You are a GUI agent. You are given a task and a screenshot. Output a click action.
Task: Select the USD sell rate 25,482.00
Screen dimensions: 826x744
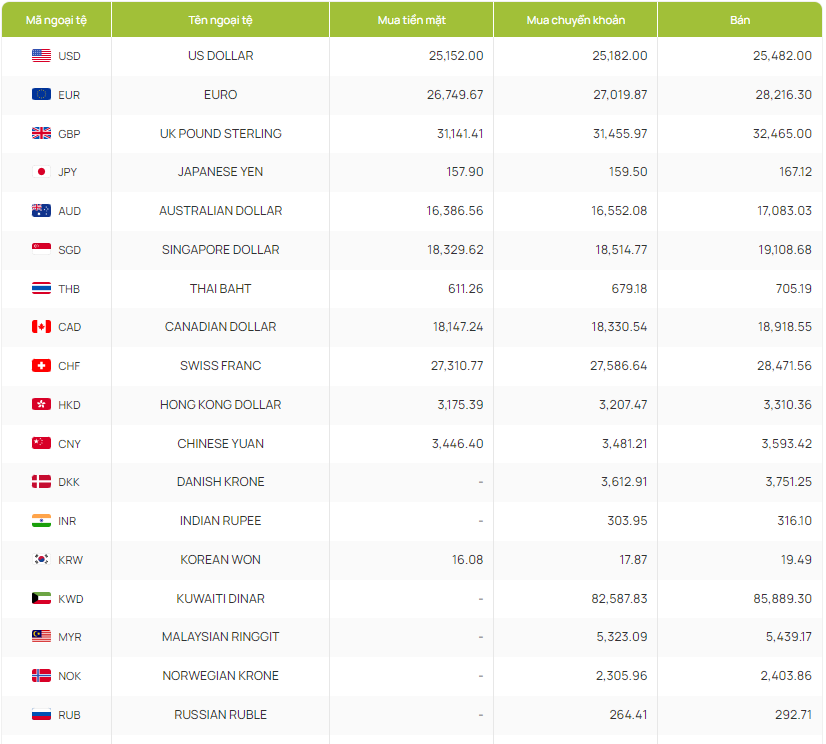(782, 56)
